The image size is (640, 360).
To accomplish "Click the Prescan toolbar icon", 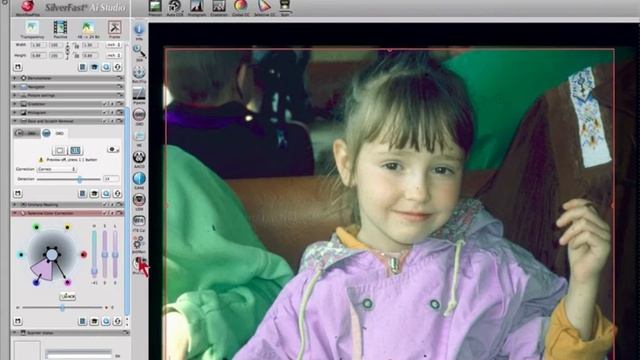I will [155, 7].
